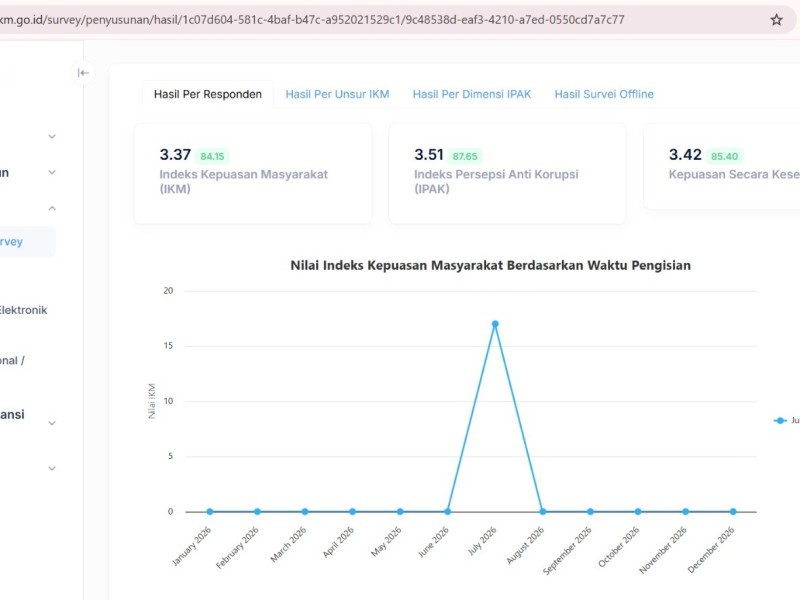Bookmark this page with the star icon
Viewport: 800px width, 600px height.
pyautogui.click(x=776, y=20)
